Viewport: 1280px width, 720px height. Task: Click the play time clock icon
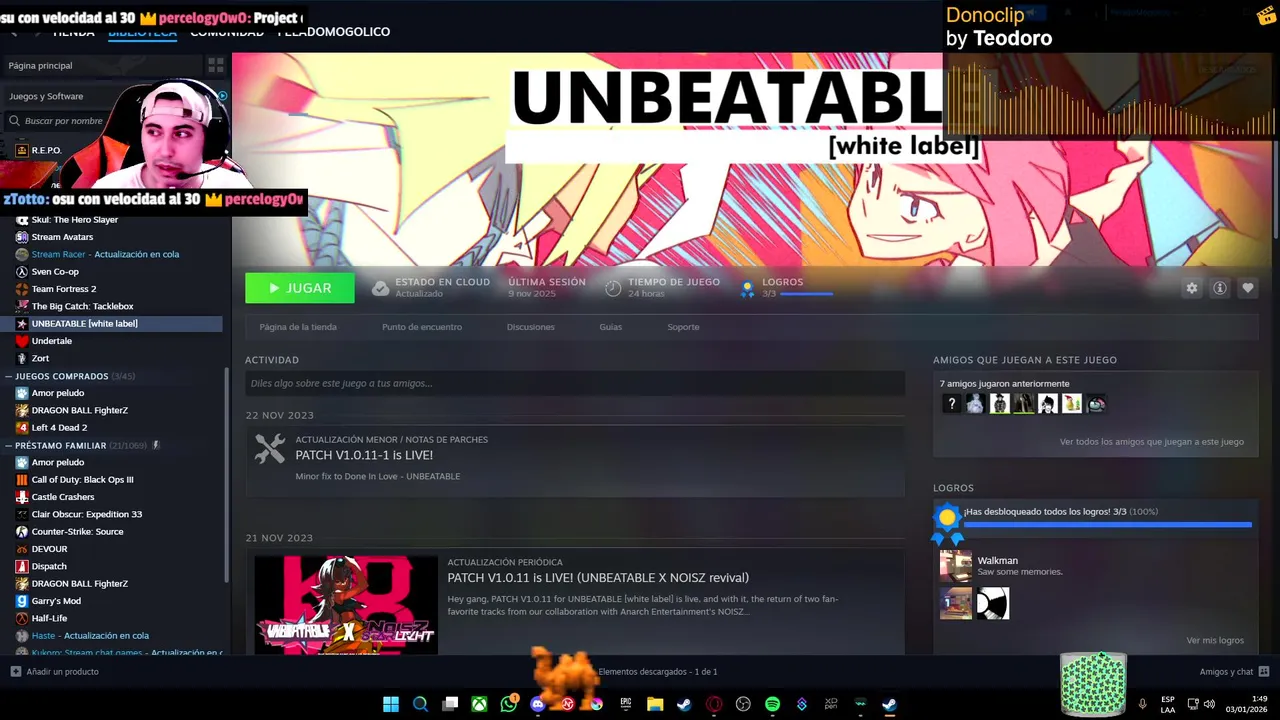point(613,288)
